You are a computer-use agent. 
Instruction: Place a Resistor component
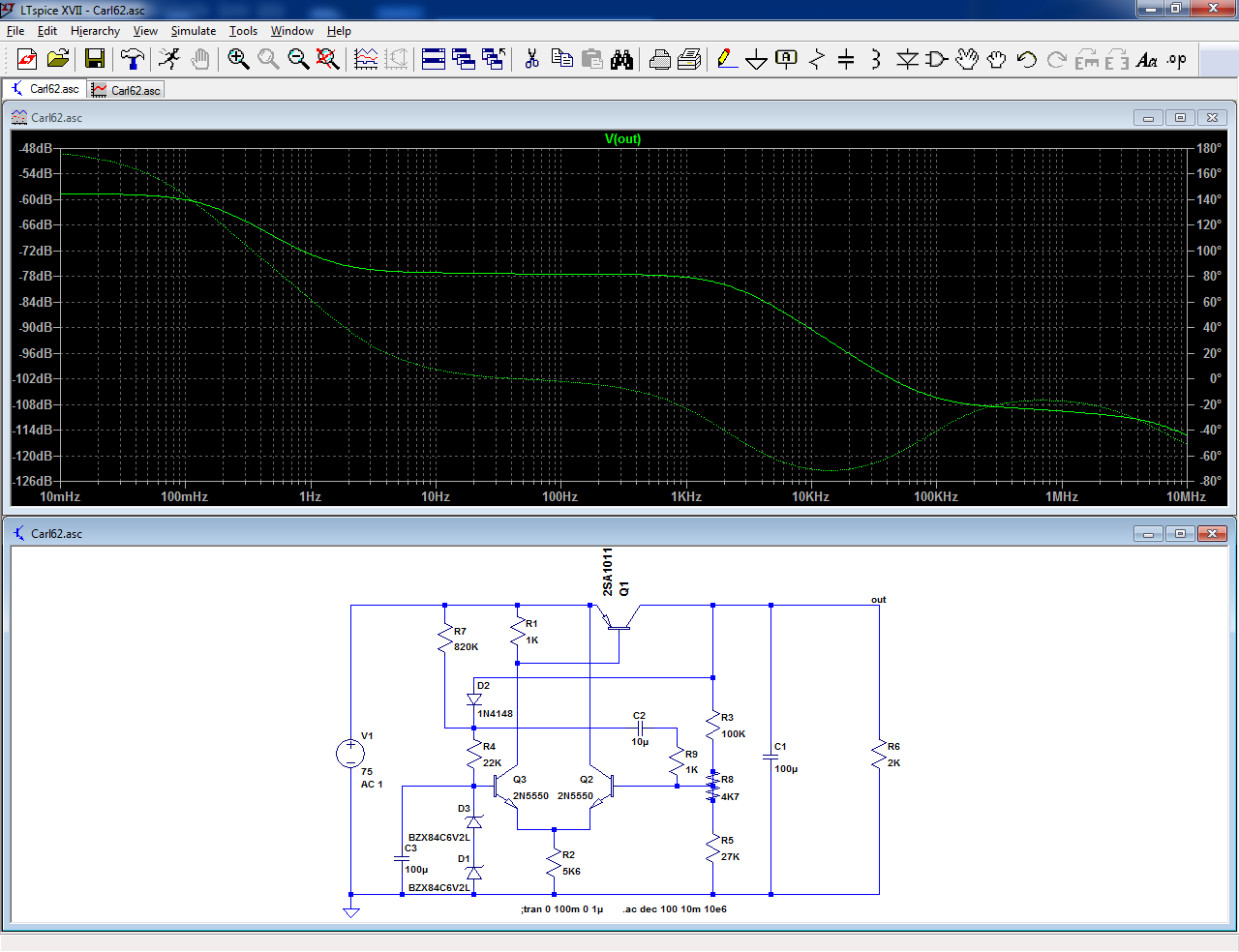click(817, 60)
